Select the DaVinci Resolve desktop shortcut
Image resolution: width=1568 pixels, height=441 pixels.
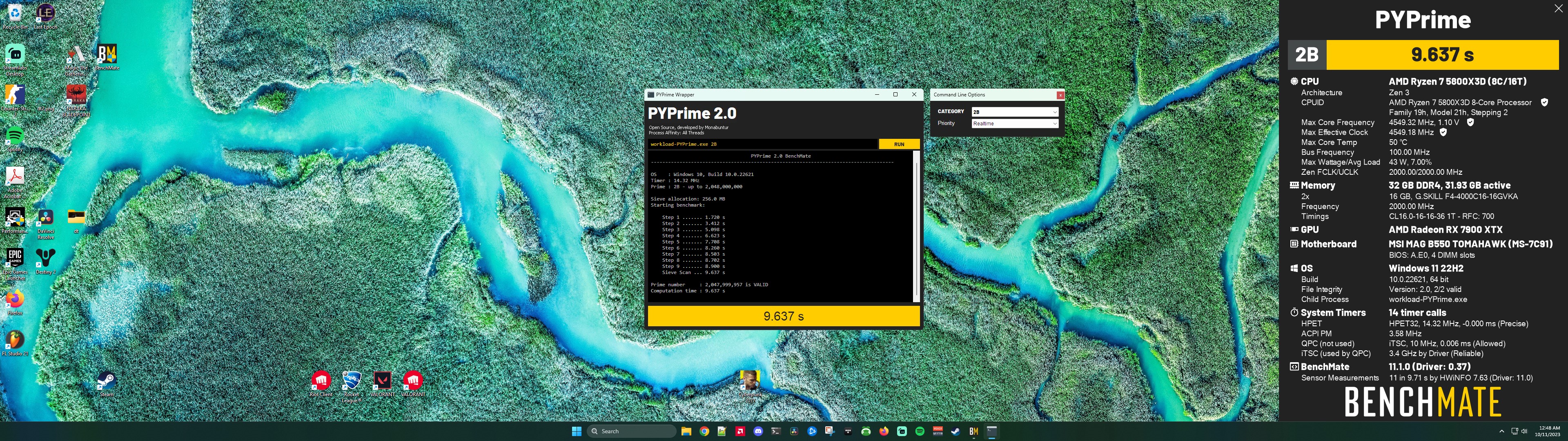pyautogui.click(x=45, y=224)
